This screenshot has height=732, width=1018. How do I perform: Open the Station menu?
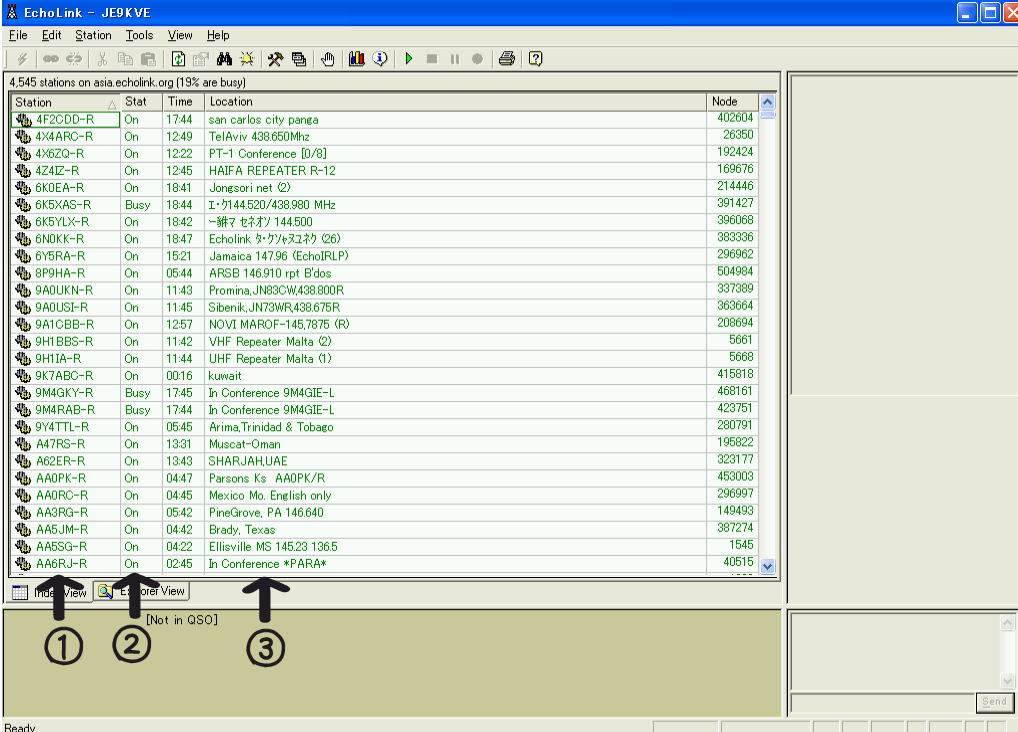click(x=93, y=35)
